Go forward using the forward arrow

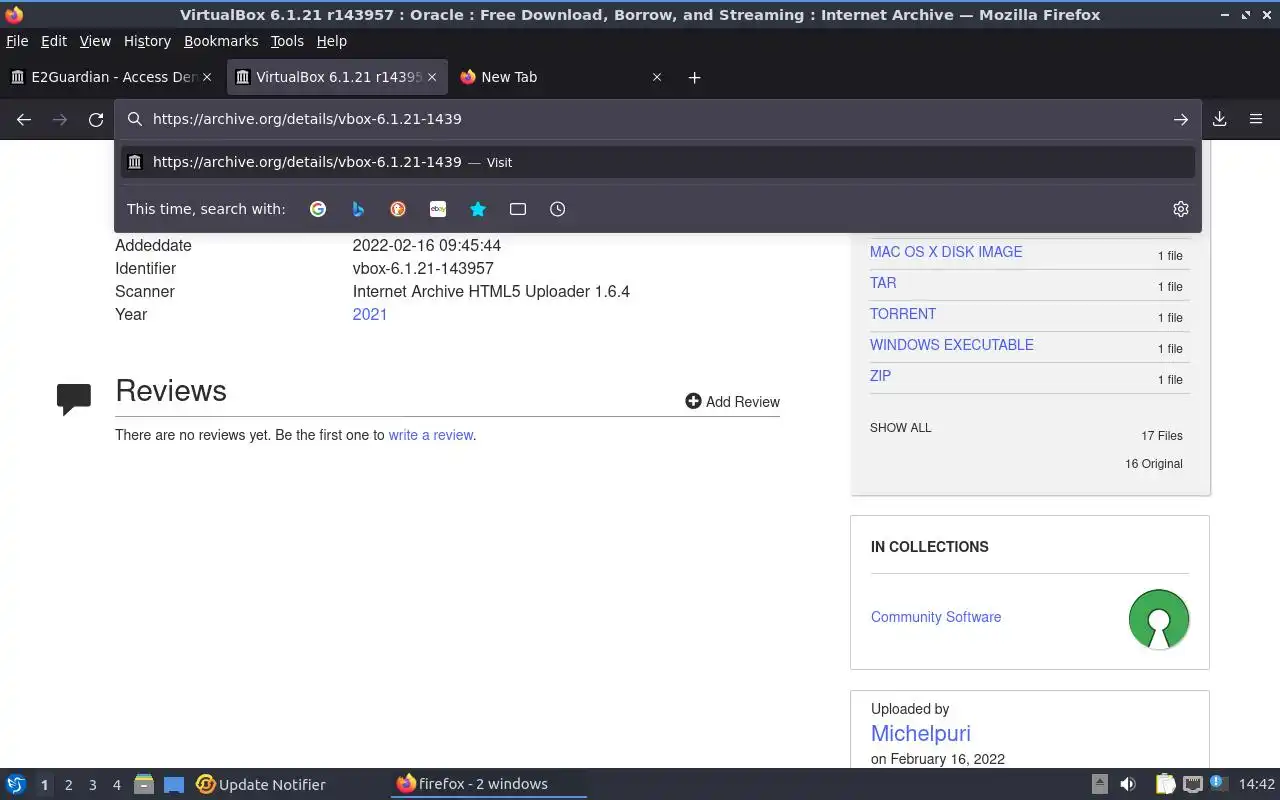pos(60,119)
